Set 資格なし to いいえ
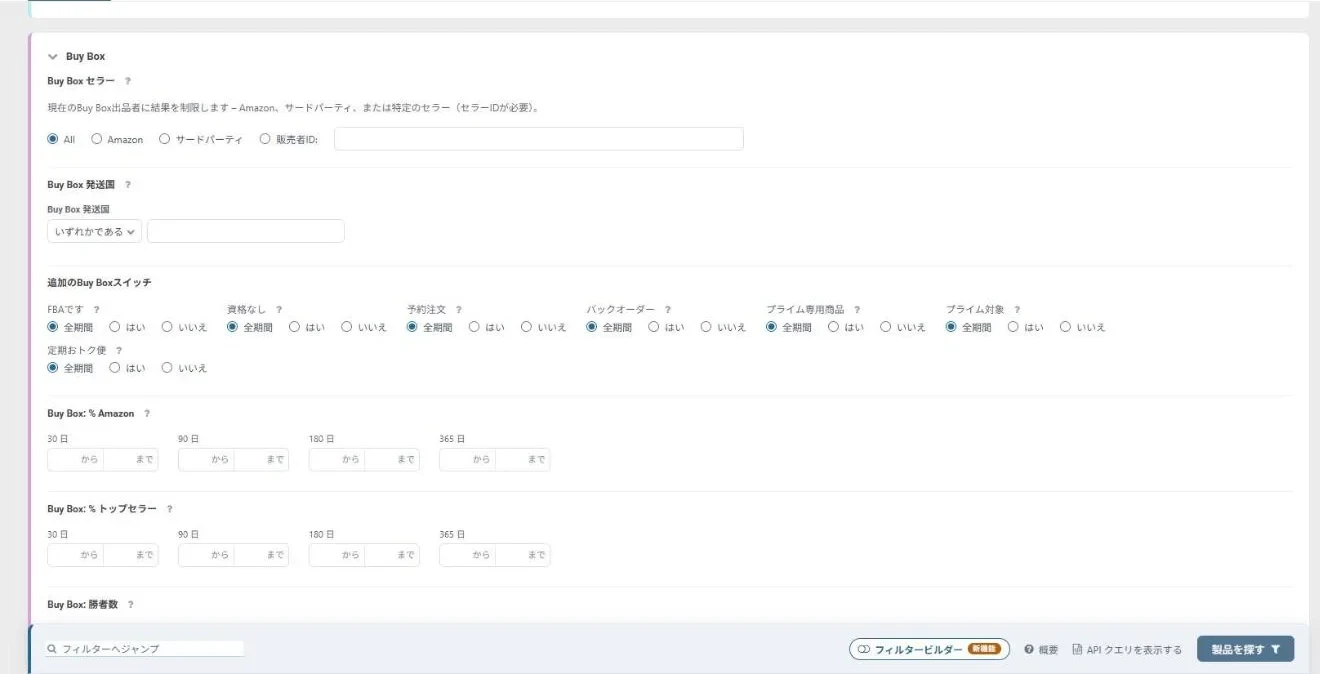Viewport: 1320px width, 674px height. pyautogui.click(x=347, y=327)
